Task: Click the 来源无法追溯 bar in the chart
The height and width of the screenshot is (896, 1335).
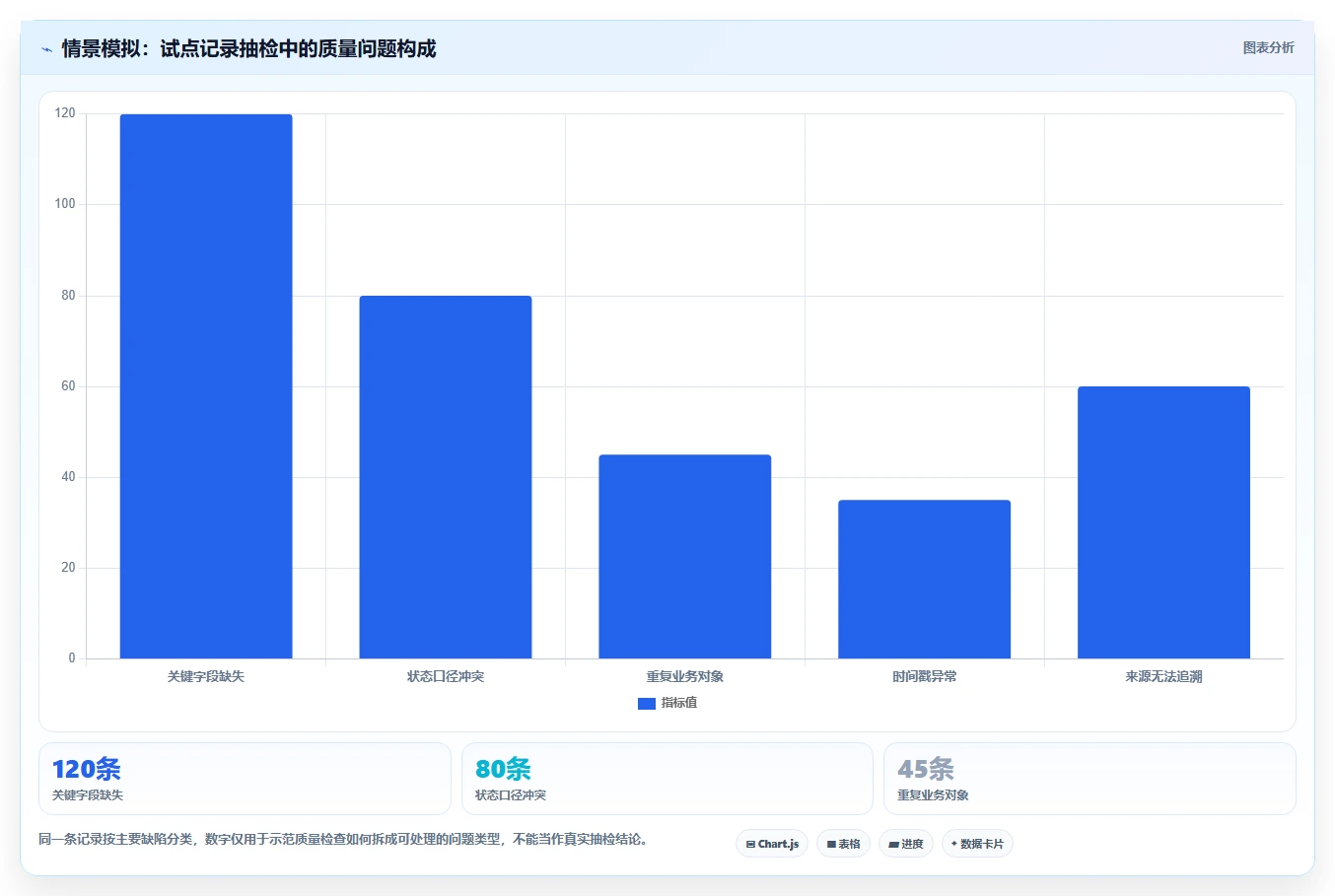Action: pyautogui.click(x=1163, y=522)
